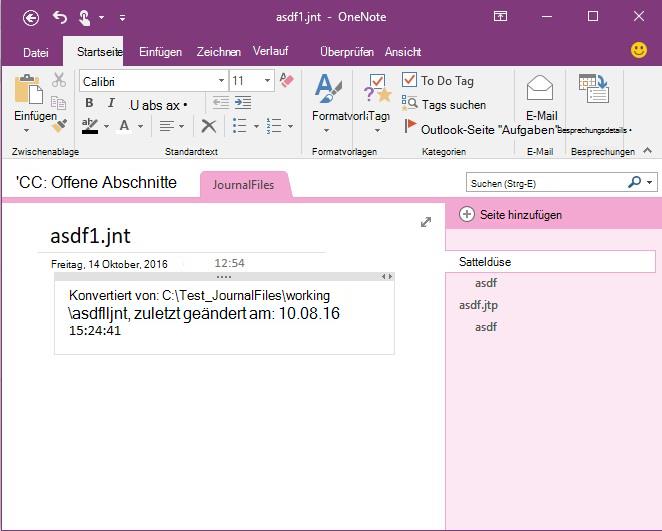Decrease indent of the paragraph
Image resolution: width=662 pixels, height=531 pixels.
pos(220,103)
